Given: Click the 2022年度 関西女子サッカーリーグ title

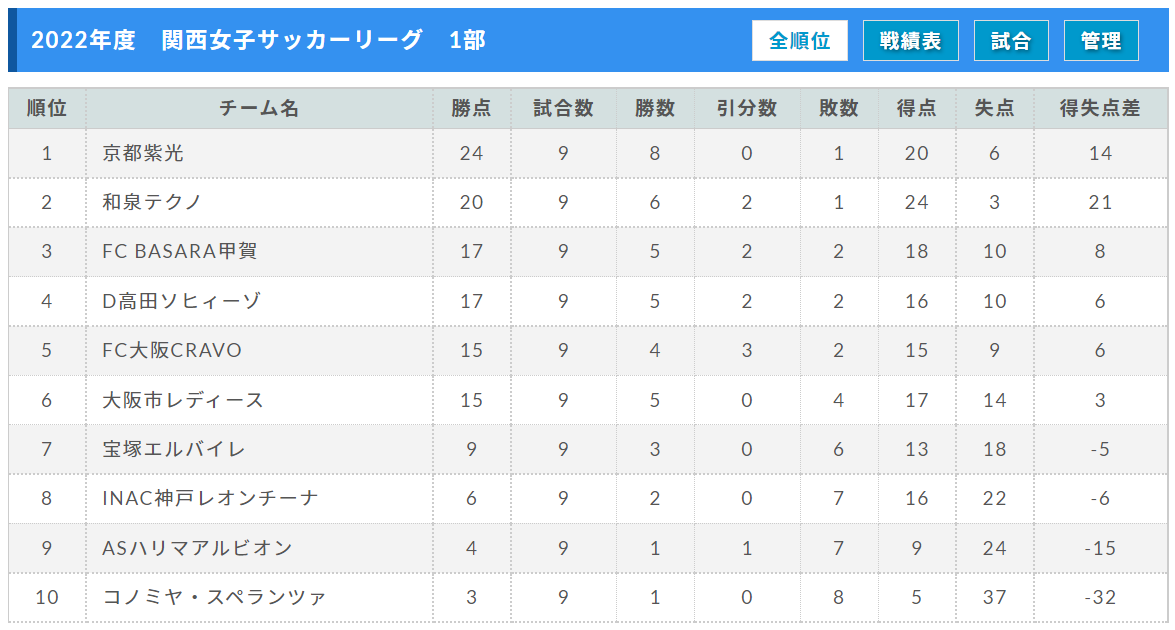Looking at the screenshot, I should 259,40.
